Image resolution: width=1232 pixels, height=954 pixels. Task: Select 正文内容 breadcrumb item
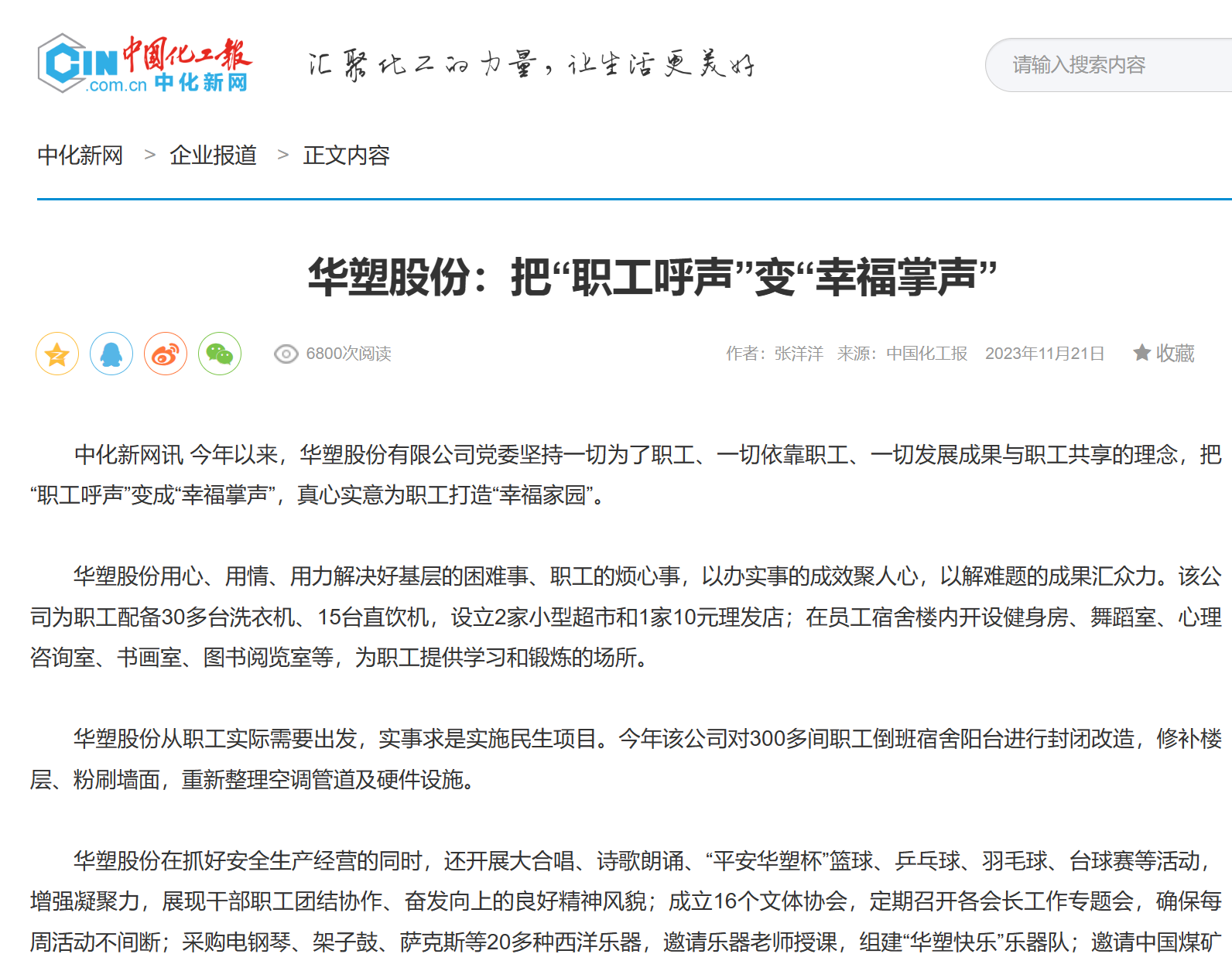pyautogui.click(x=346, y=156)
